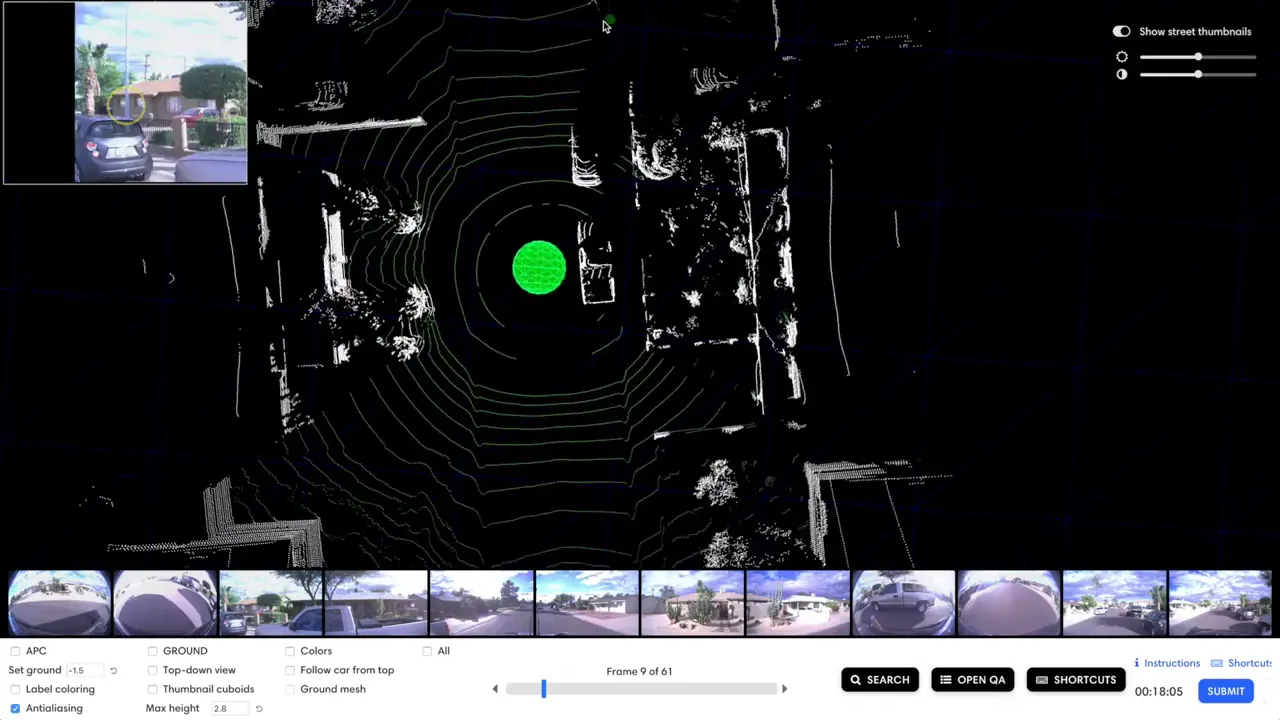The image size is (1280, 720).
Task: Click the 00:18:05 timer text
Action: click(1158, 692)
